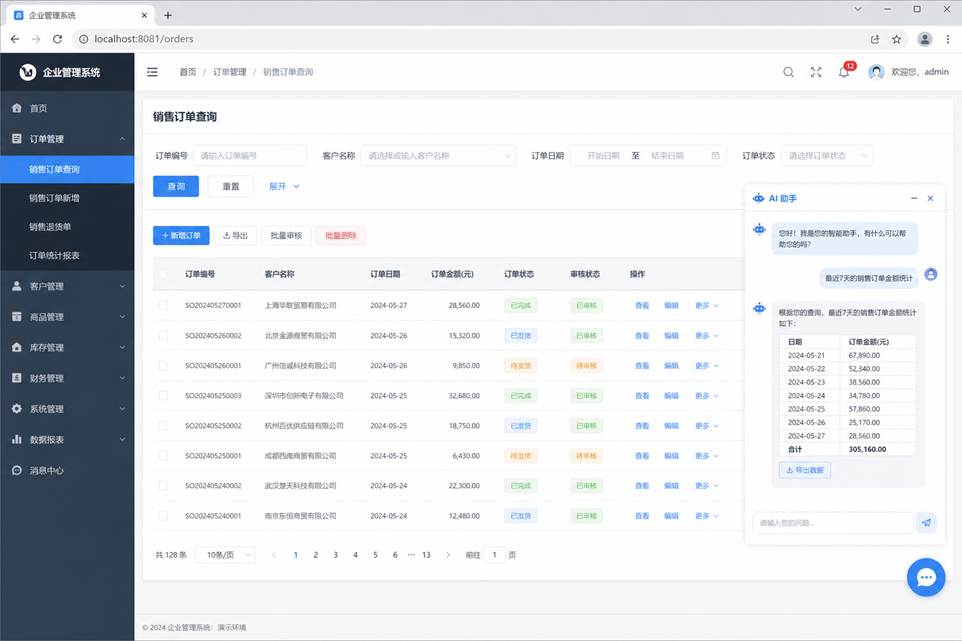Expand more filters with 展开
Screen dimensions: 962x641
coord(284,186)
